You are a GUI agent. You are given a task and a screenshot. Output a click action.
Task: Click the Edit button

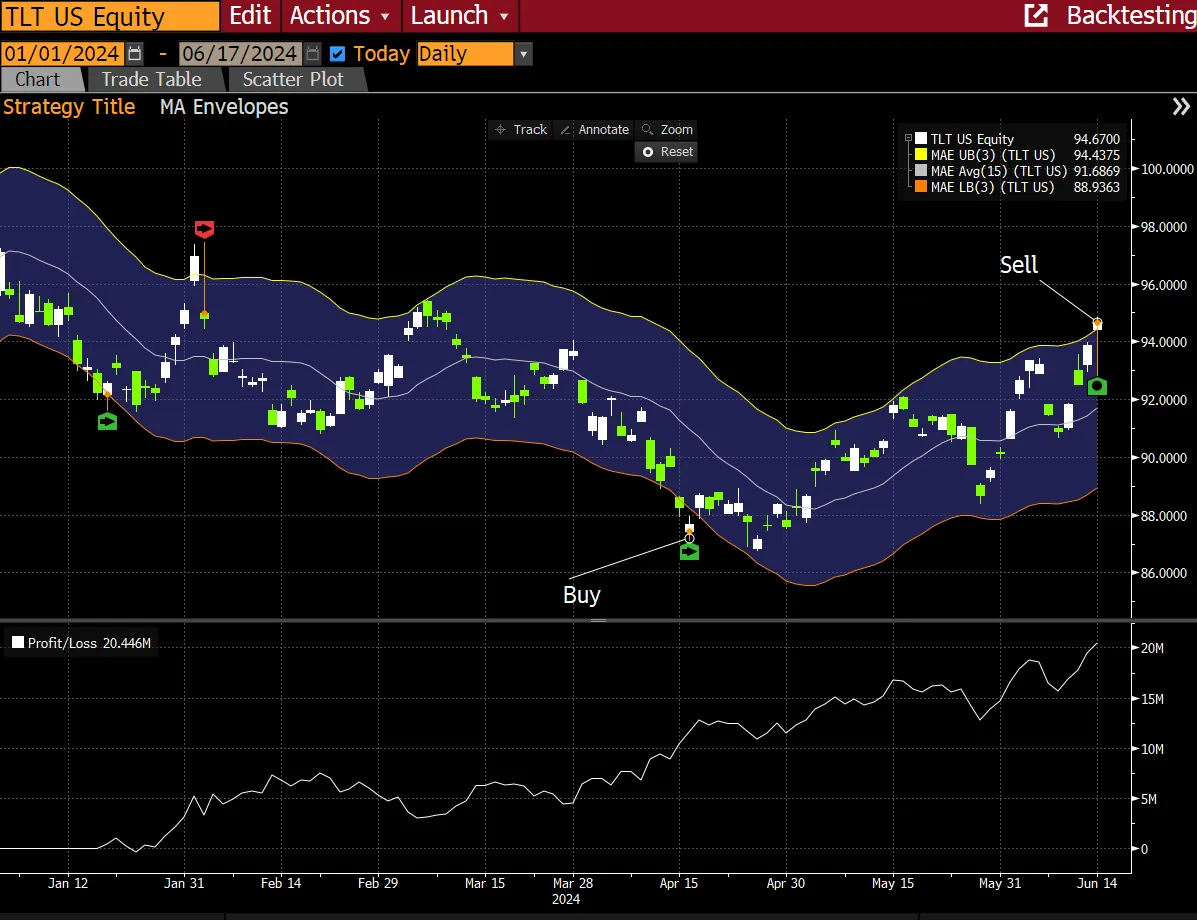coord(250,16)
